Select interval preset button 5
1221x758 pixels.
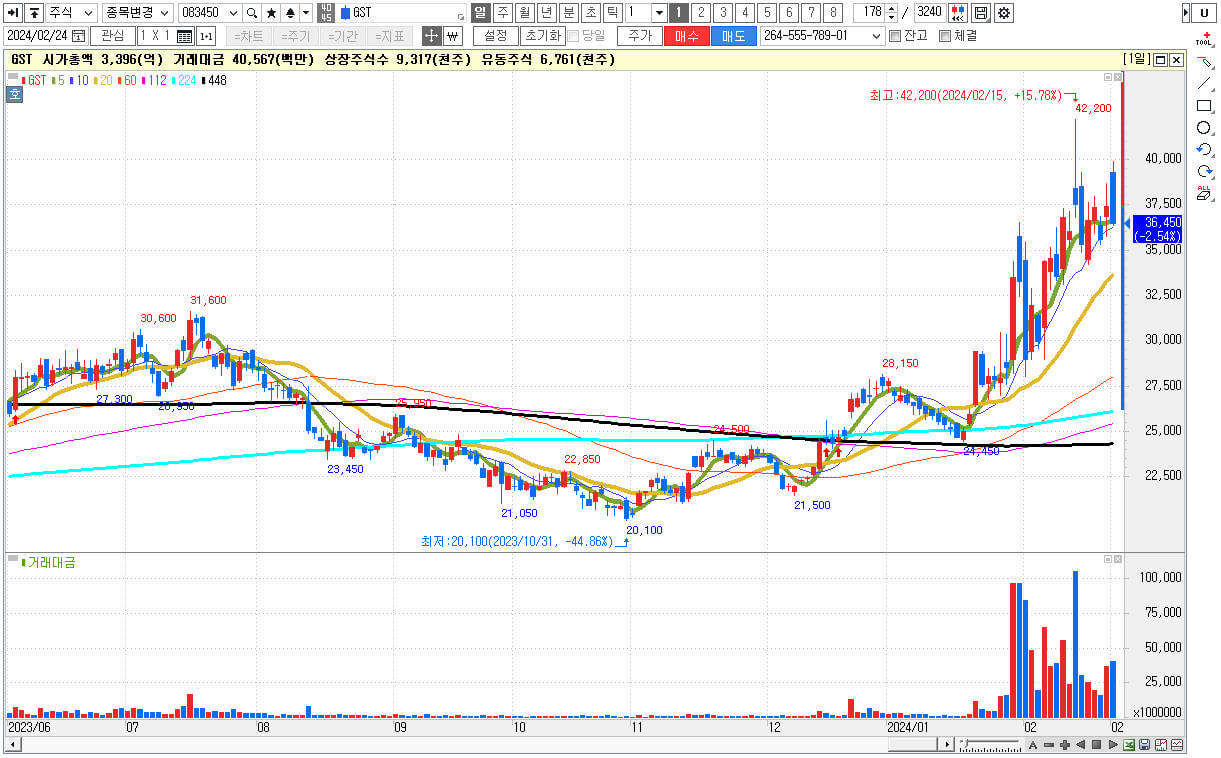[x=767, y=13]
